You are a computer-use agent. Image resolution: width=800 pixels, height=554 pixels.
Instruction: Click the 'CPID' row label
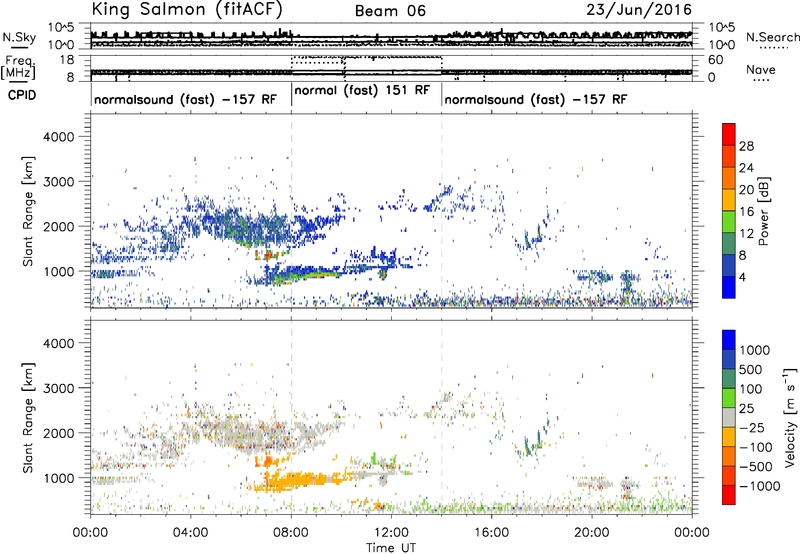pos(22,95)
